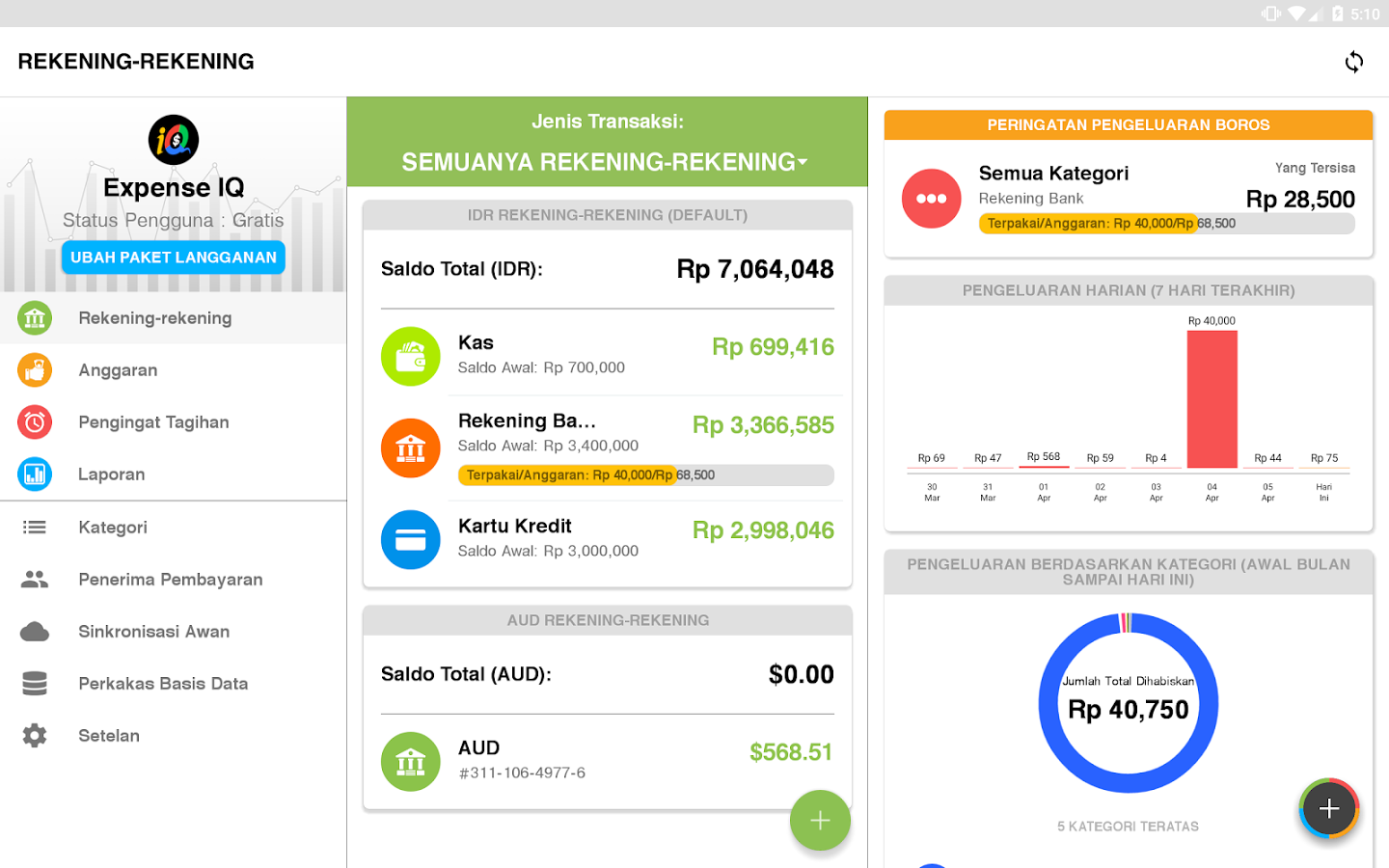Open the Anggaran budget icon
The image size is (1389, 868).
point(35,370)
